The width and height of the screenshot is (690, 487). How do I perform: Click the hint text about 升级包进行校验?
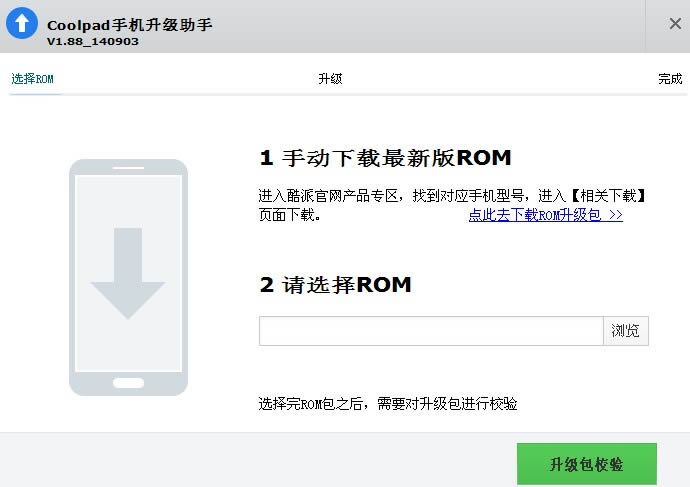(388, 404)
